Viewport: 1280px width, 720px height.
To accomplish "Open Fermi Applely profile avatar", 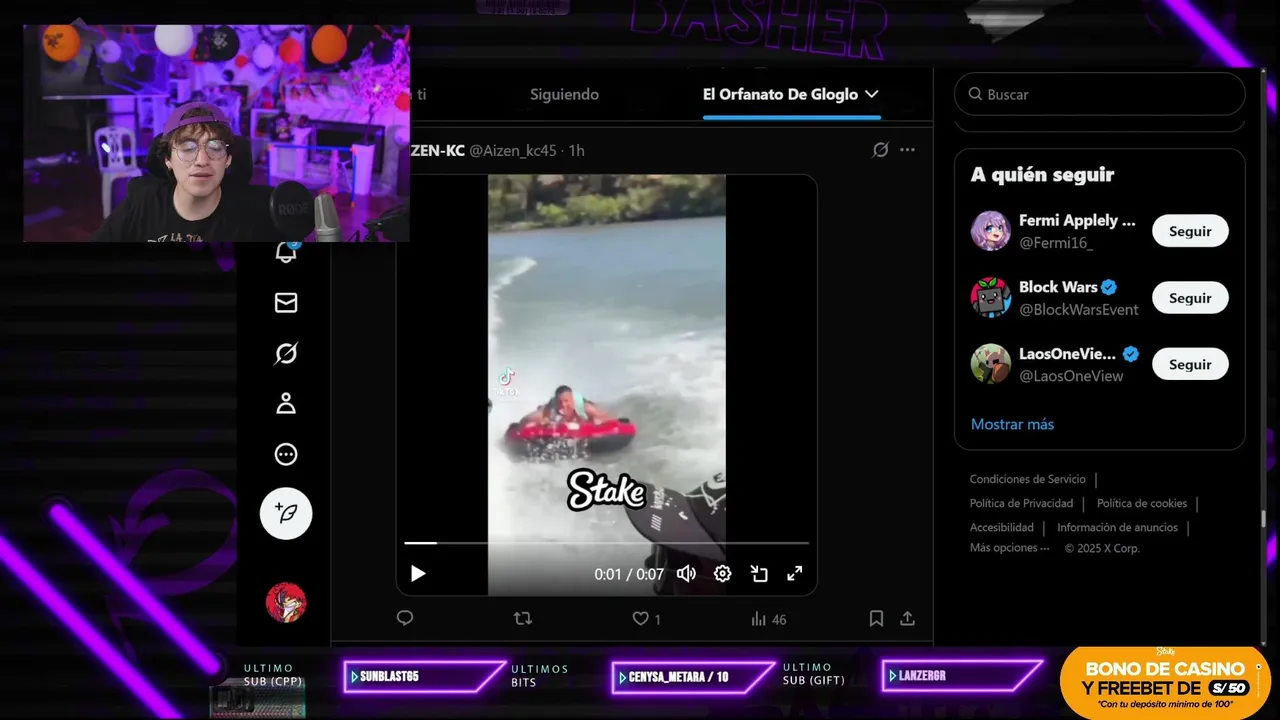I will [990, 231].
